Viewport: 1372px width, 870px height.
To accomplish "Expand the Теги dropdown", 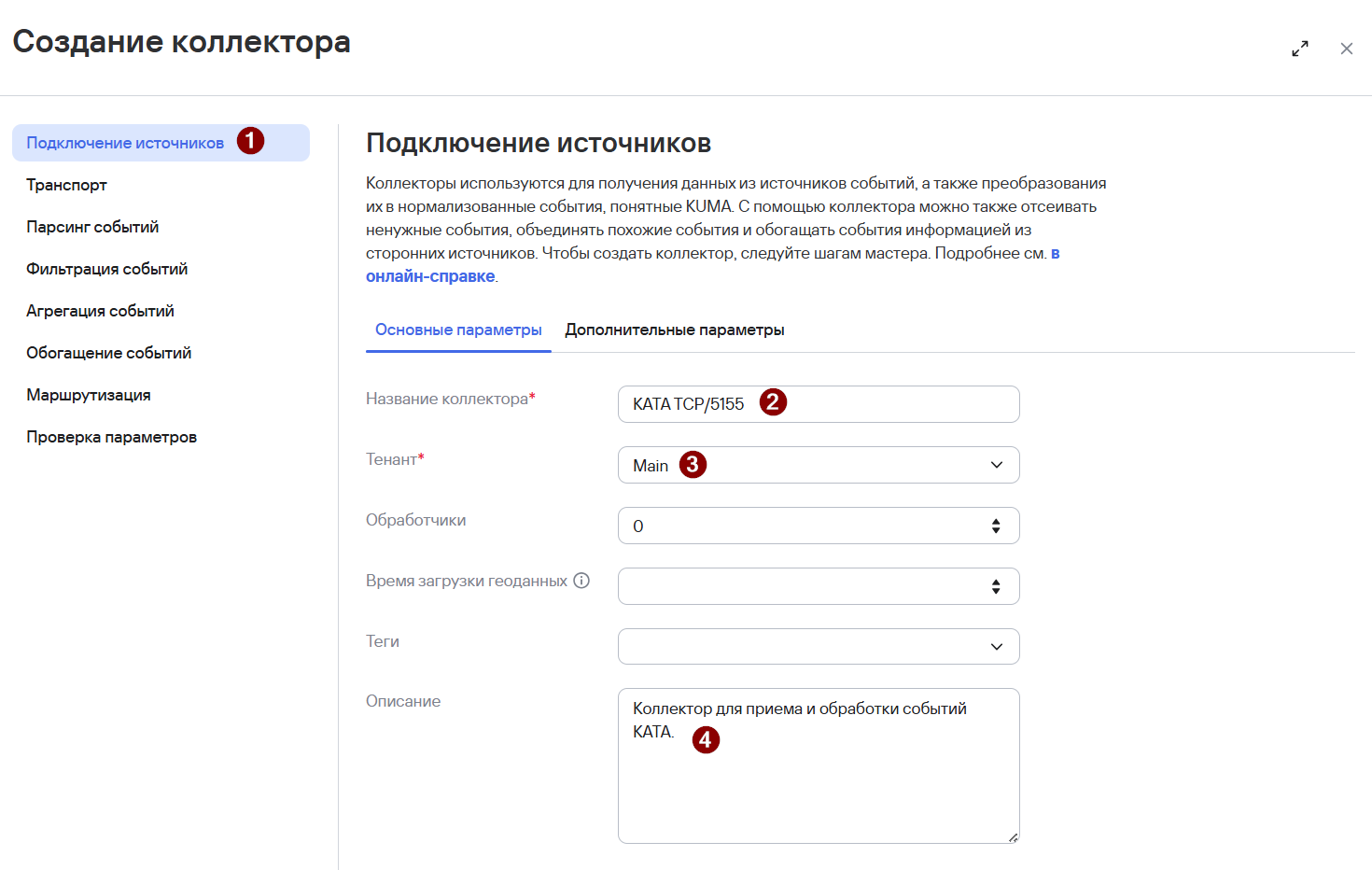I will click(x=819, y=646).
